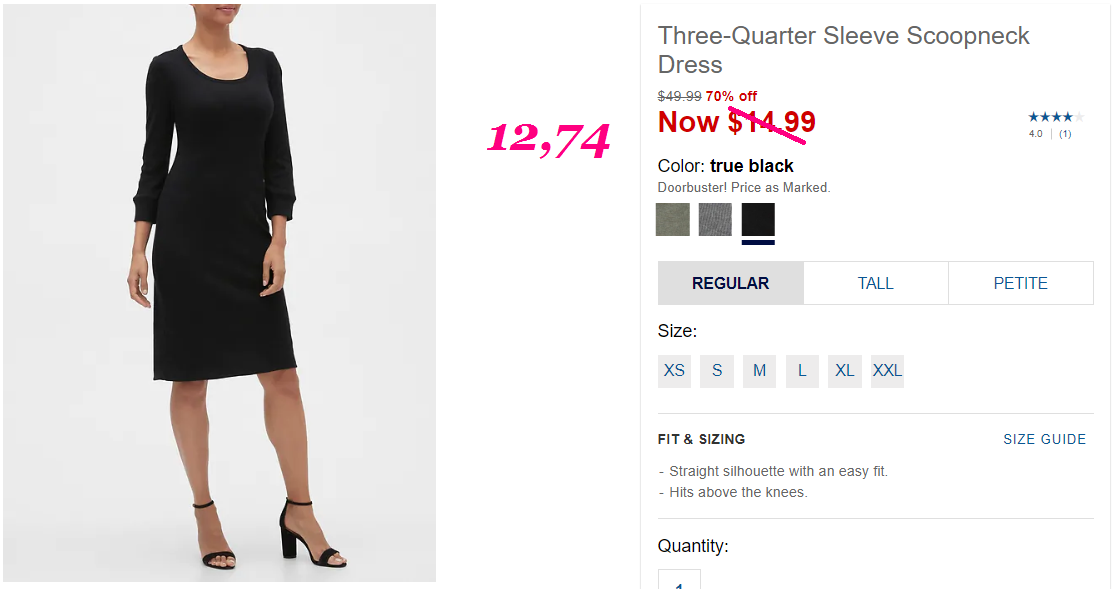Pick the true black color swatch

coord(758,219)
